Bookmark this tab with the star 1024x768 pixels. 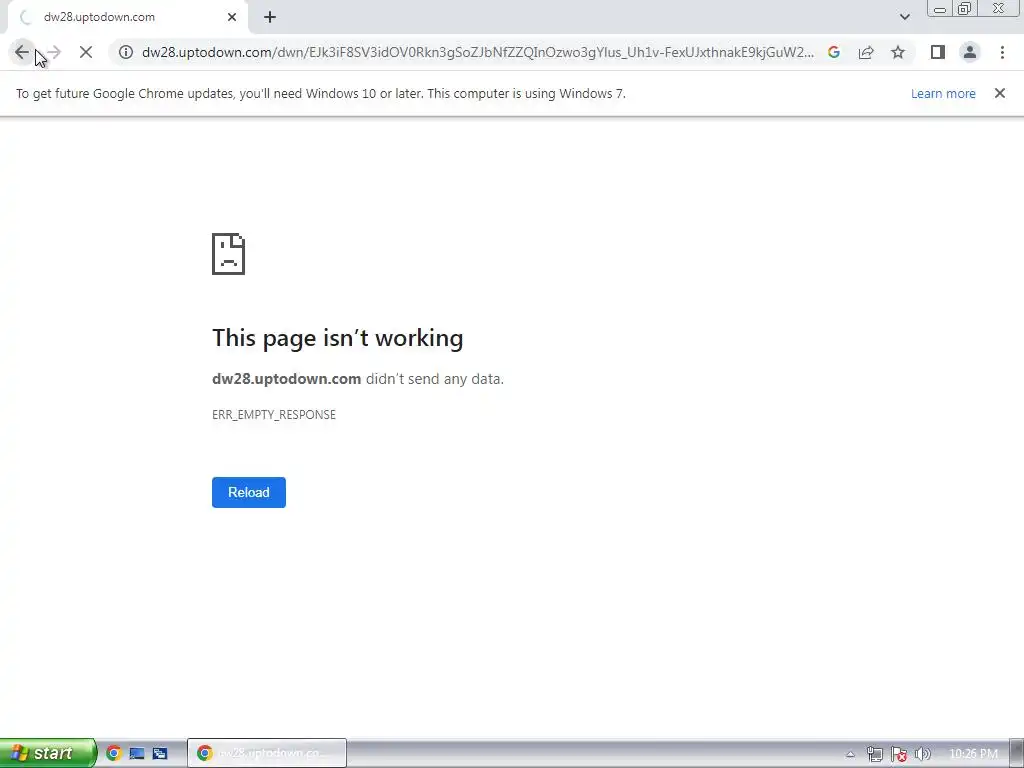pos(898,52)
